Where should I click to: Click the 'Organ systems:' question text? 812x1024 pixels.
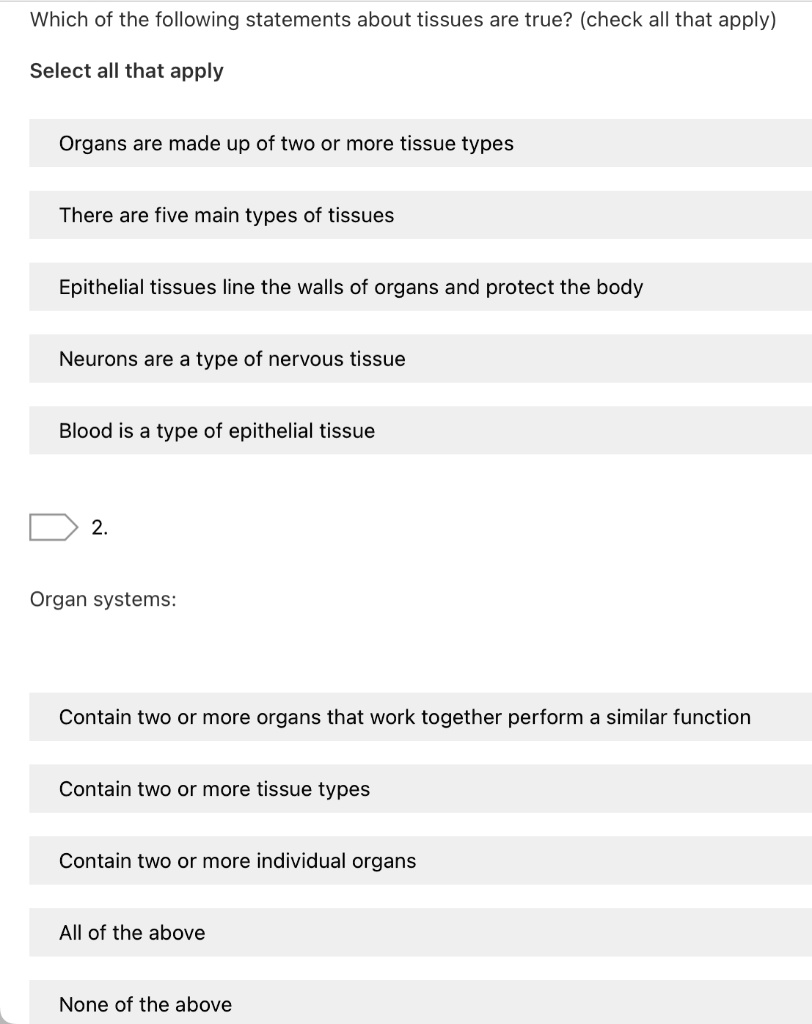(103, 599)
